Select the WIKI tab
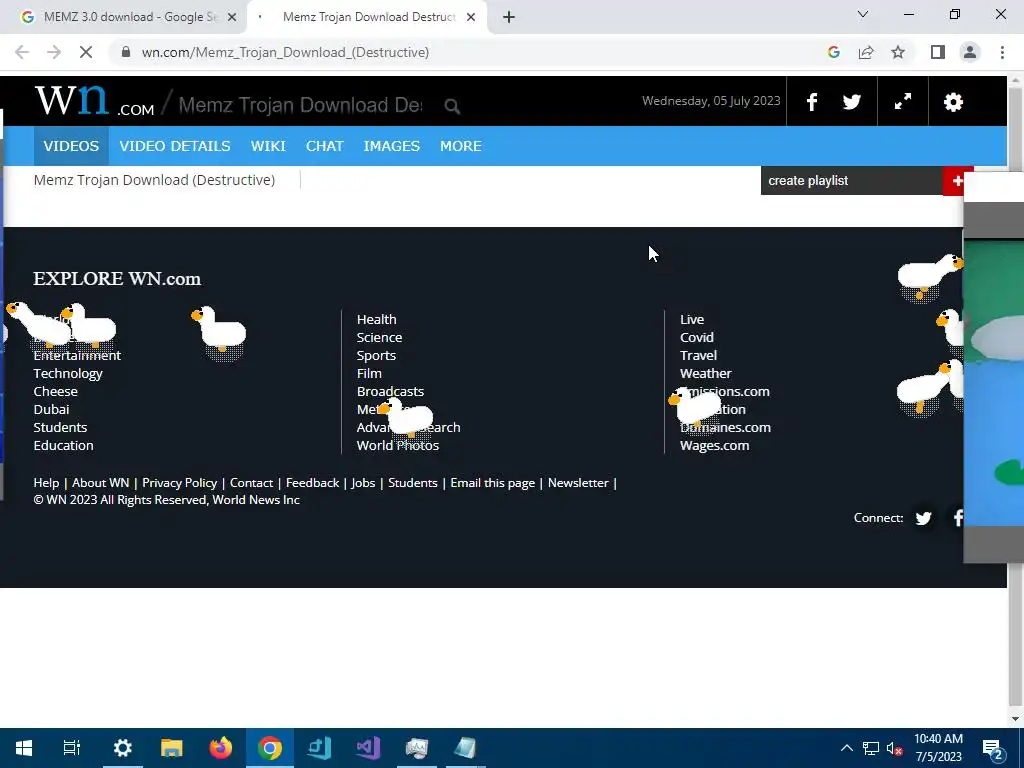Screen dimensions: 1024x768 (268, 146)
